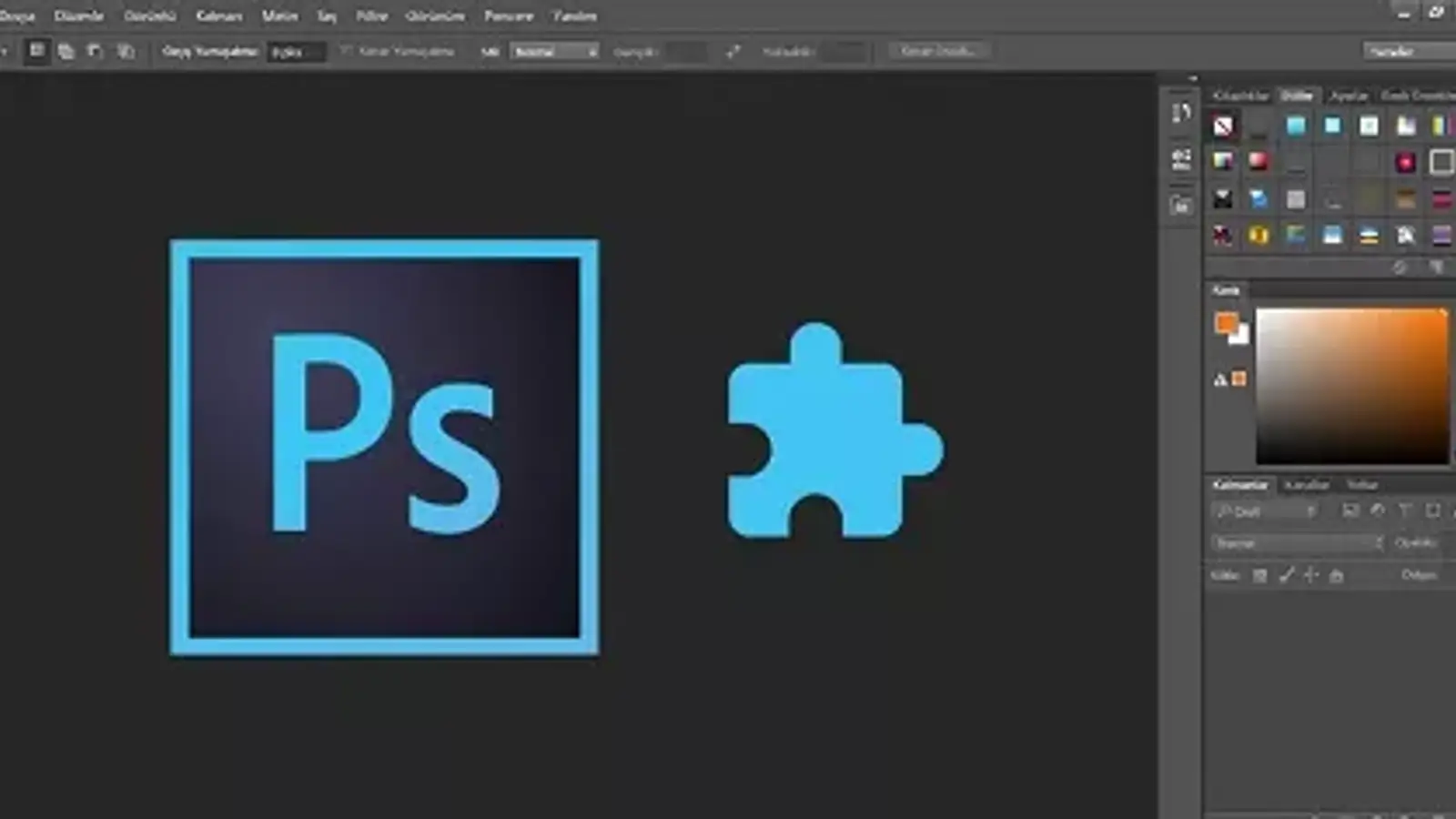Viewport: 1456px width, 819px height.
Task: Open the layer blend mode dropdown
Action: pyautogui.click(x=1298, y=543)
